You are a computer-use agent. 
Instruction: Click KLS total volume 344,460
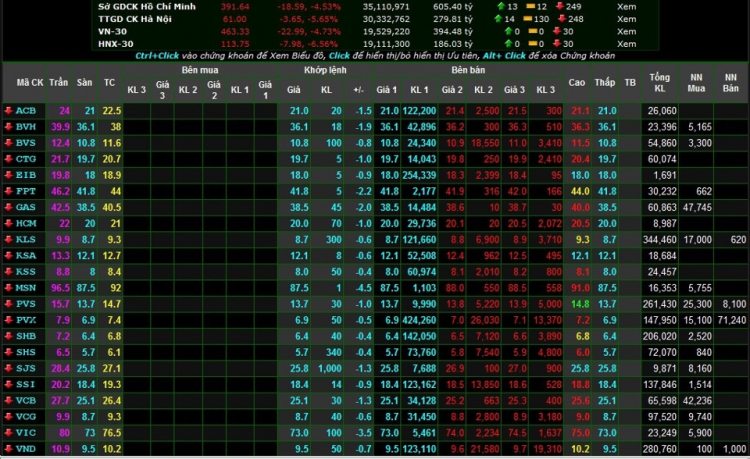point(660,240)
